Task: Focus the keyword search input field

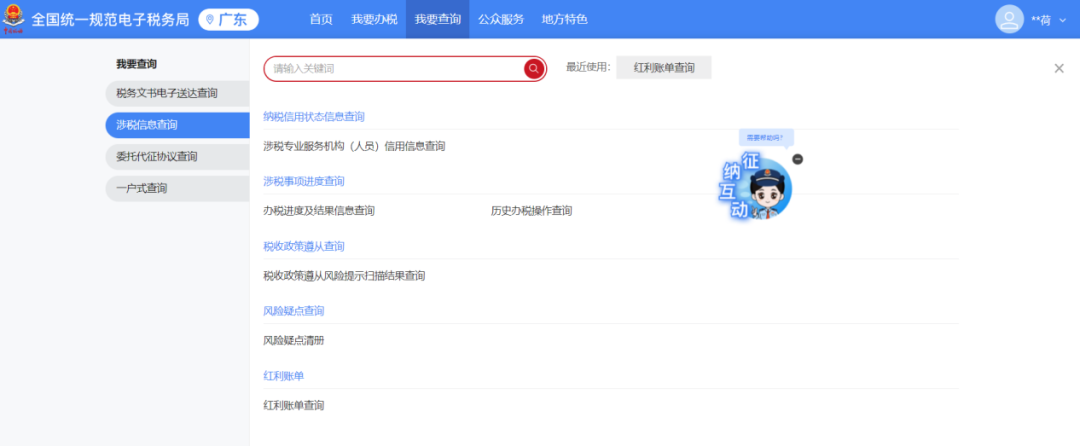Action: click(x=395, y=68)
